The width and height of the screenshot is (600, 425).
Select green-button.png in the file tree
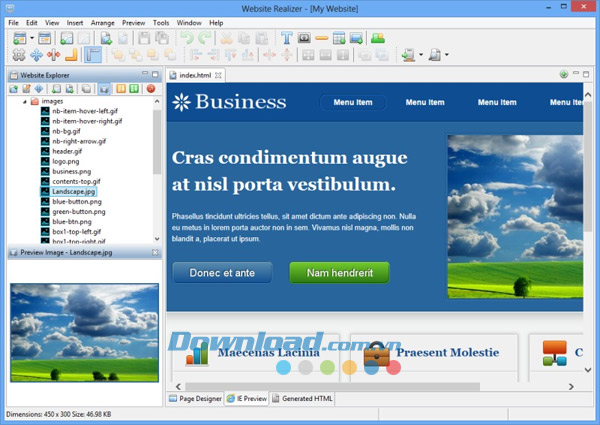[x=79, y=212]
